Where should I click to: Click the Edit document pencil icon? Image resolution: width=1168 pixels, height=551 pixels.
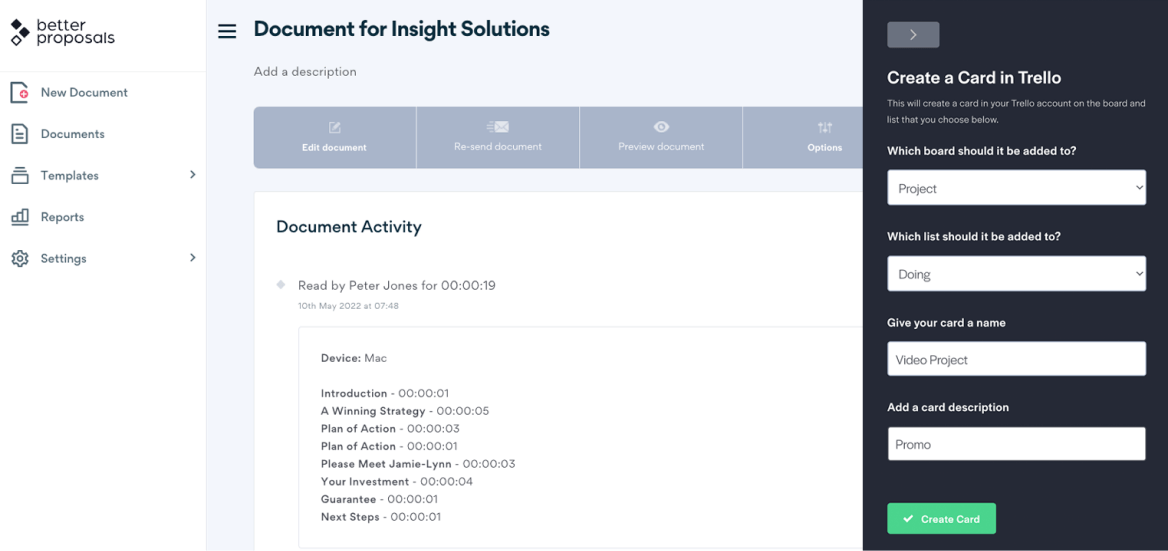(x=334, y=128)
